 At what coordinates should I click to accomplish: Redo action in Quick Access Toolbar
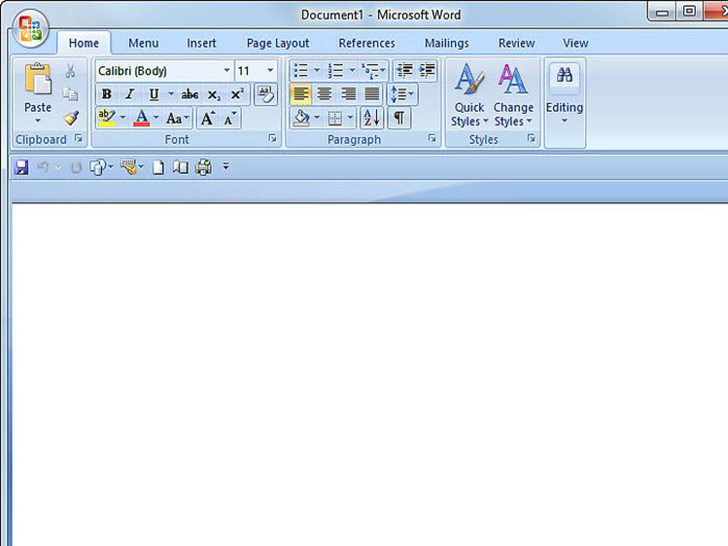pyautogui.click(x=76, y=168)
